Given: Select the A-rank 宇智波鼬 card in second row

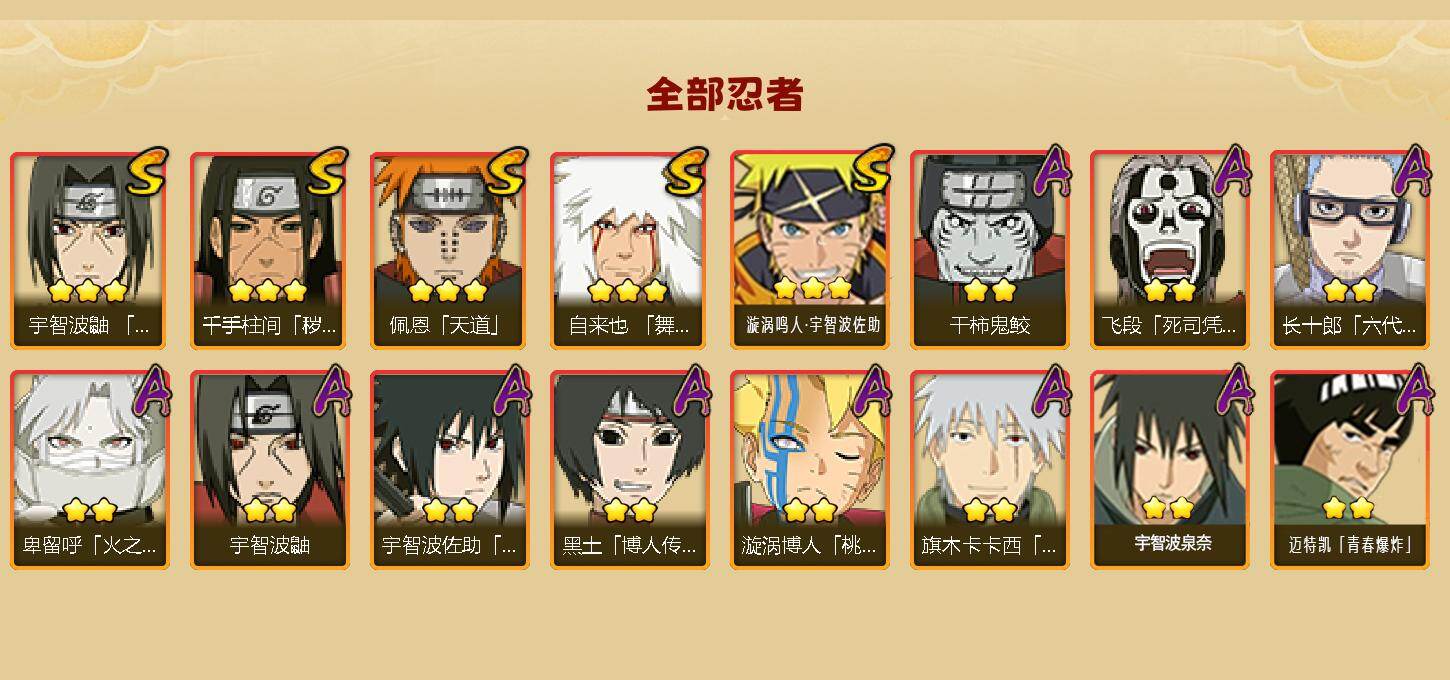Looking at the screenshot, I should click(270, 469).
